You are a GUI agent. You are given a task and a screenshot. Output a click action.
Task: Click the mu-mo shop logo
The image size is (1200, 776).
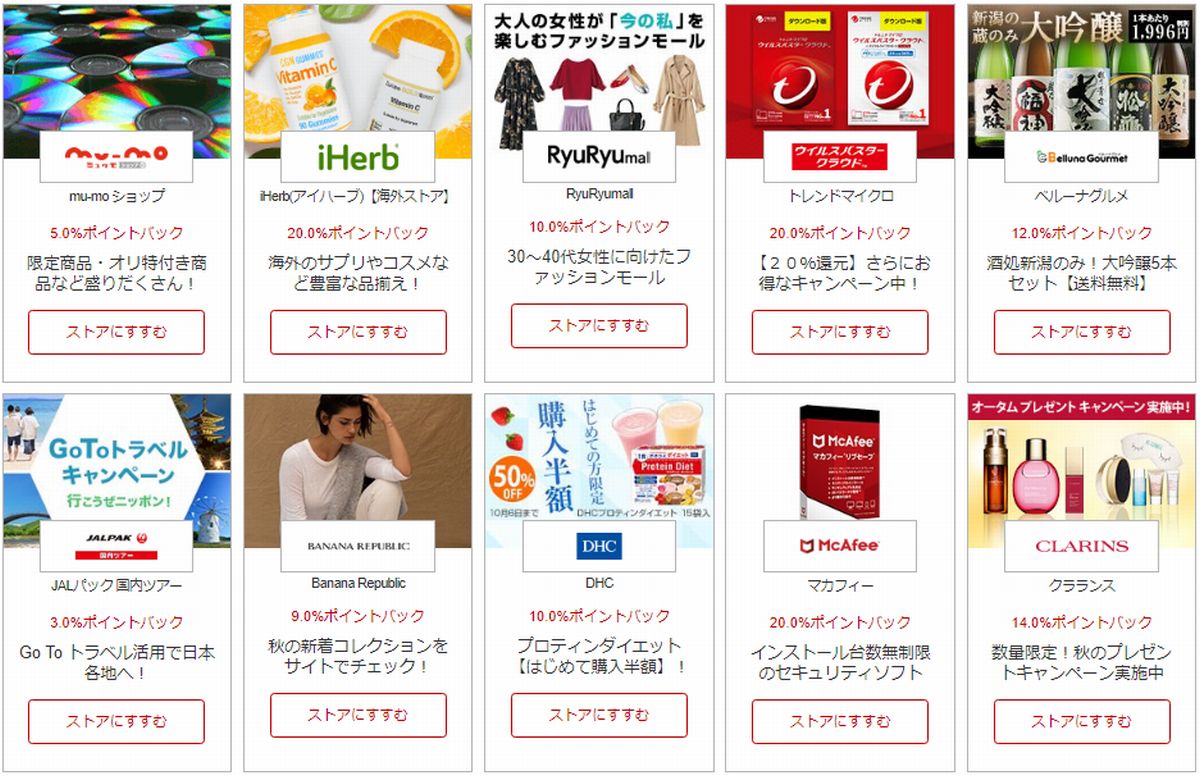tap(116, 156)
